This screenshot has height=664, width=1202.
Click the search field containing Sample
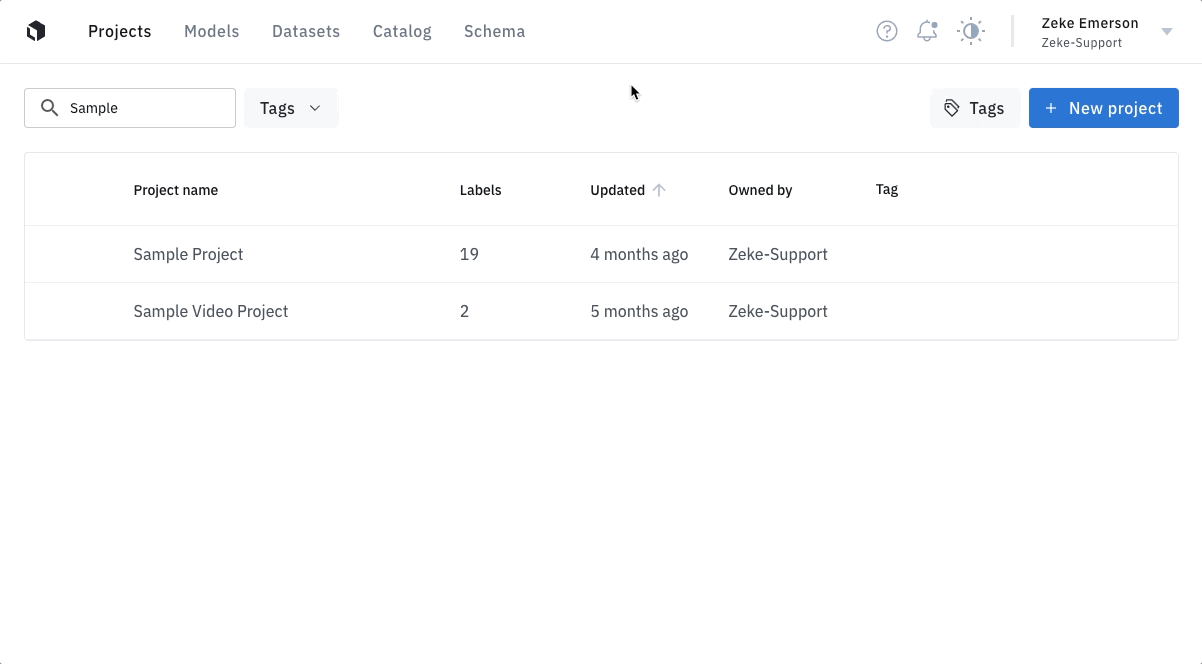[130, 108]
